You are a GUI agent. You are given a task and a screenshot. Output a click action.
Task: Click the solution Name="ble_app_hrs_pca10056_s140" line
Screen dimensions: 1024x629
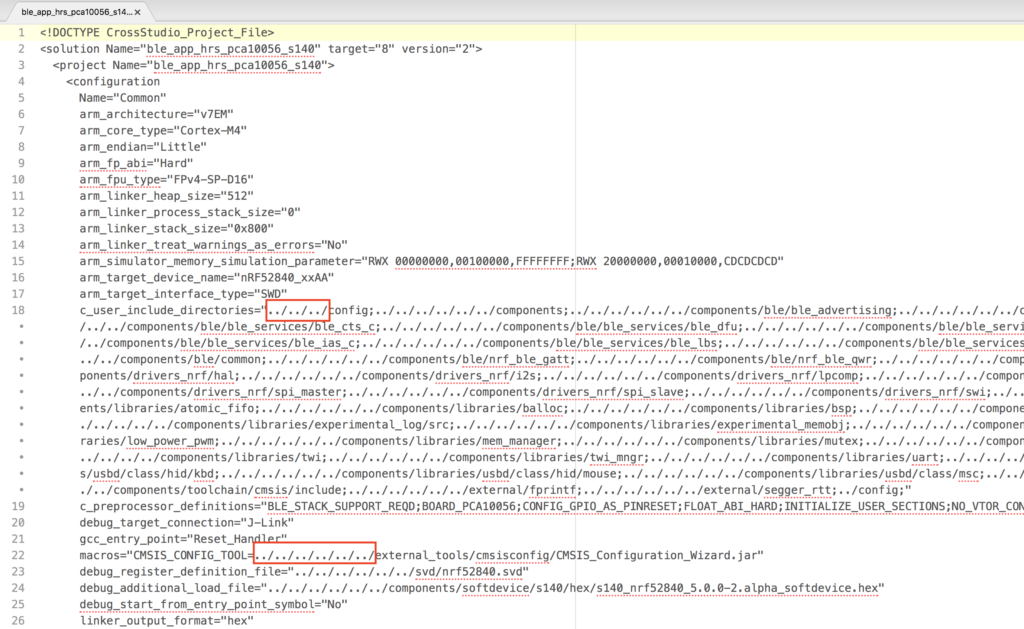tap(261, 48)
